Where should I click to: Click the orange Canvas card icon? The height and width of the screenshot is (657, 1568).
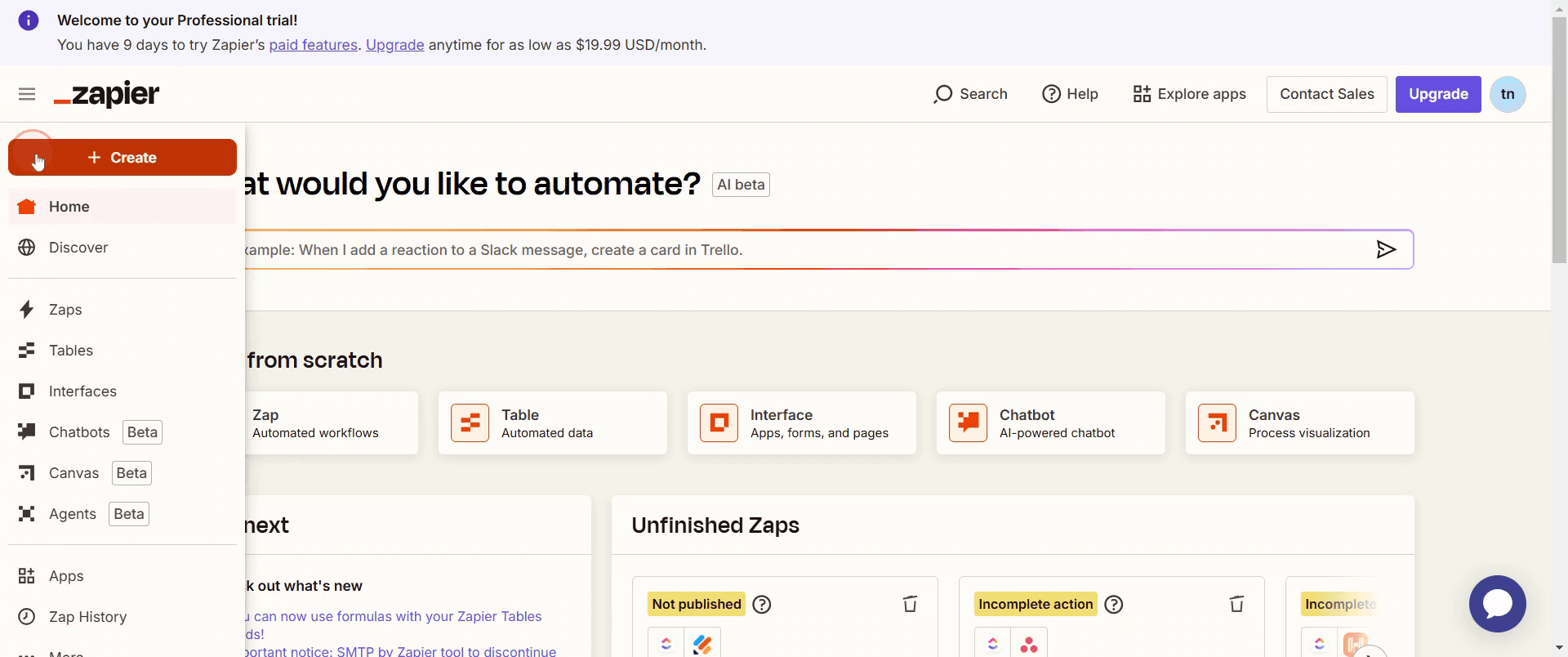[x=1218, y=423]
